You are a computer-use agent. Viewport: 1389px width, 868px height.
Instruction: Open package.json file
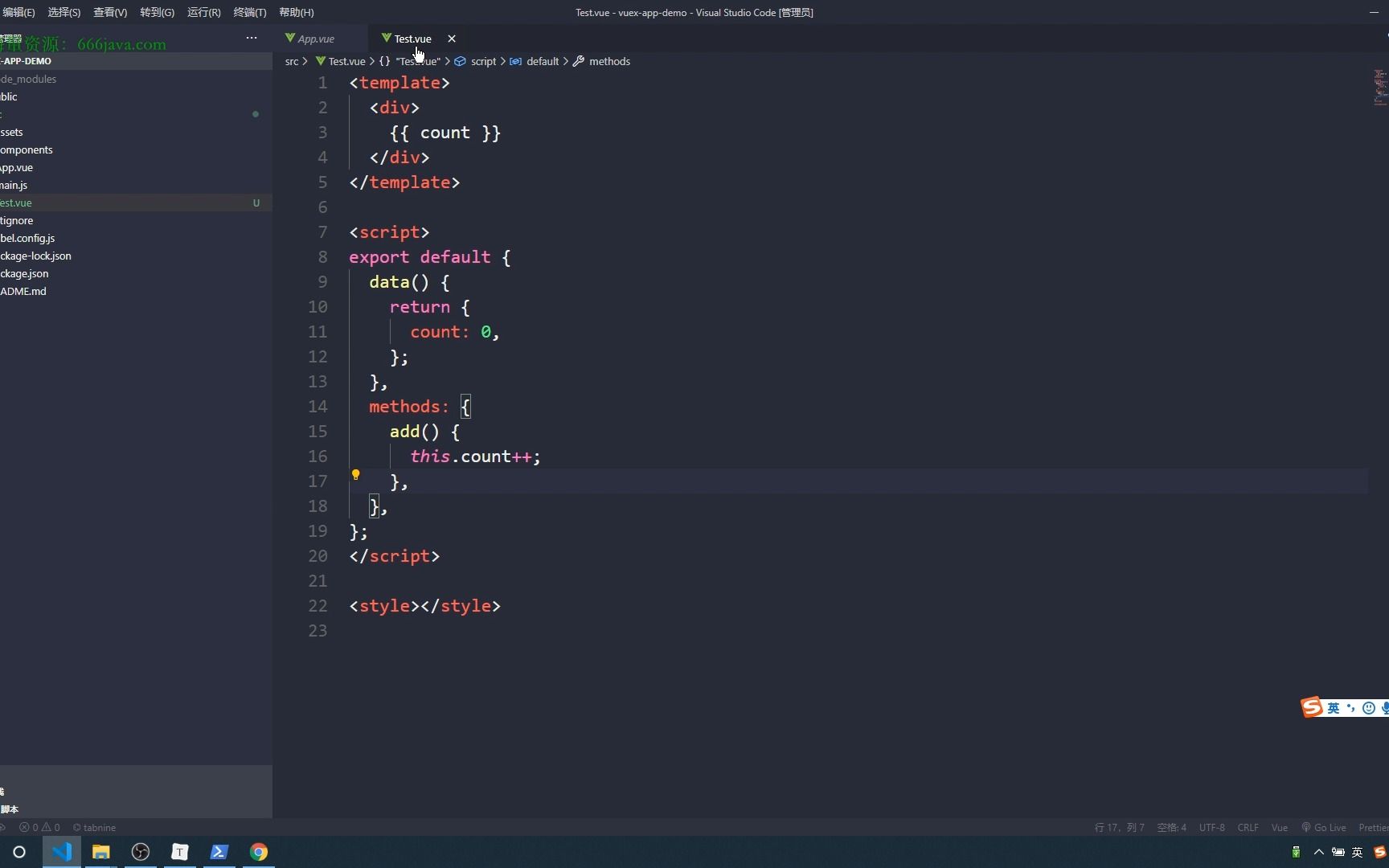click(x=136, y=273)
